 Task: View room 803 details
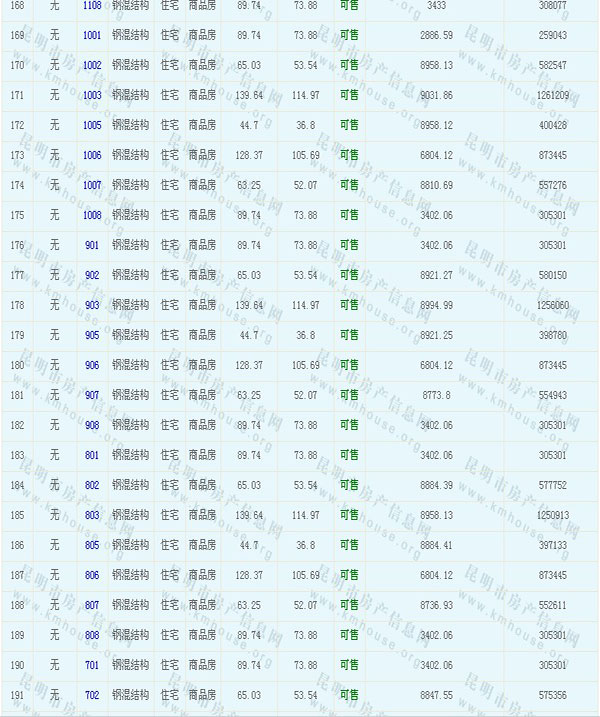tap(92, 516)
